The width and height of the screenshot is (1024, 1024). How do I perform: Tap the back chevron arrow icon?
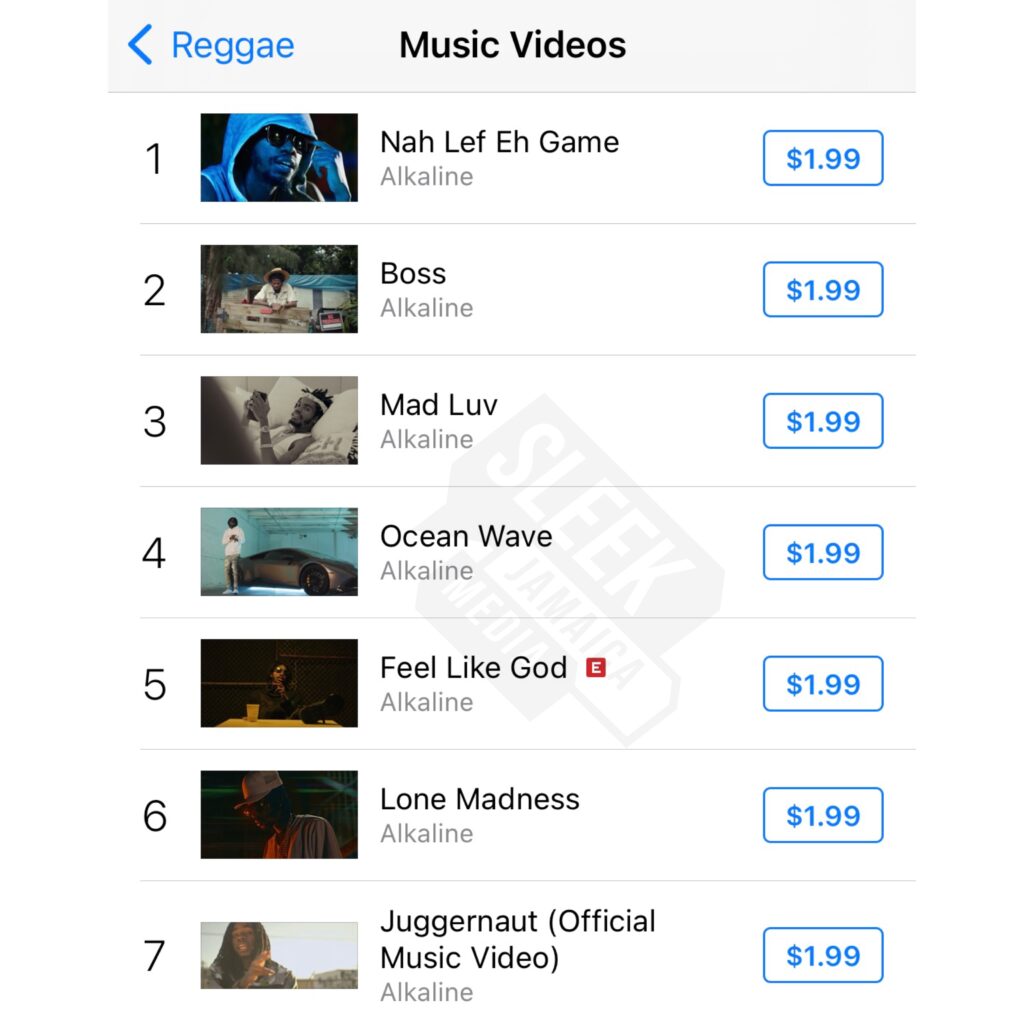140,44
